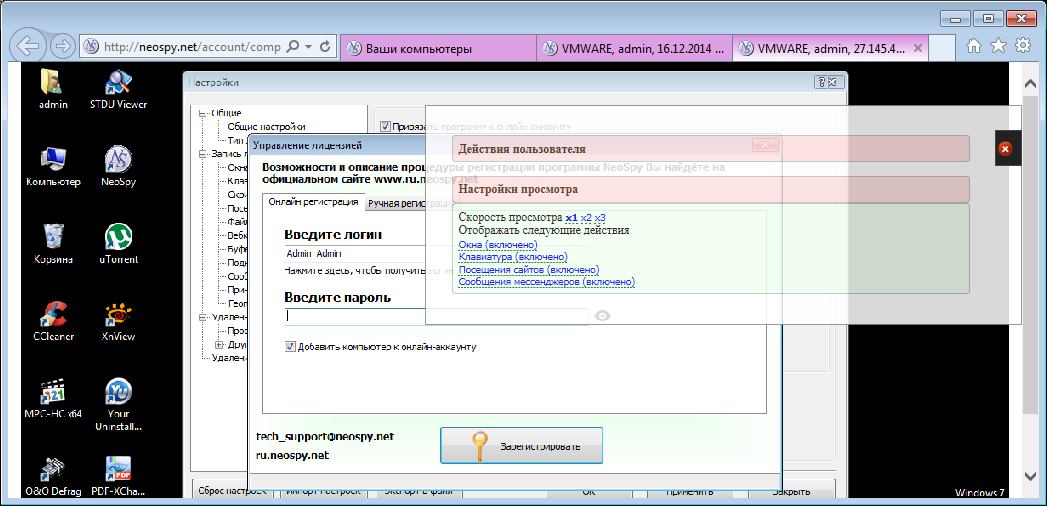Click the help question mark in Настройки window
The height and width of the screenshot is (506, 1047).
coord(820,82)
